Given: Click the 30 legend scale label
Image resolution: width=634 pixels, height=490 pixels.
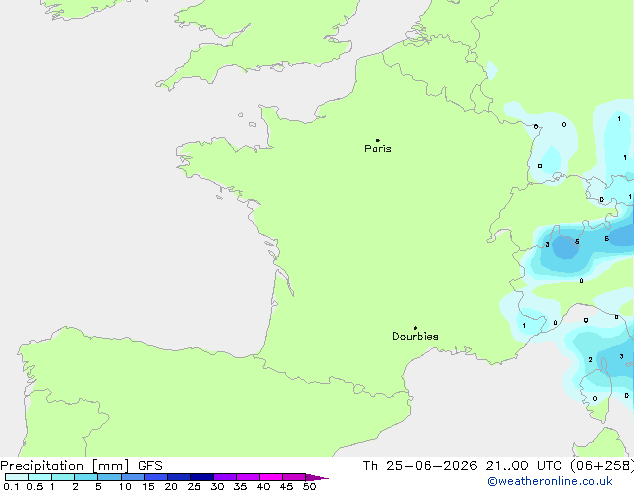Looking at the screenshot, I should (217, 486).
